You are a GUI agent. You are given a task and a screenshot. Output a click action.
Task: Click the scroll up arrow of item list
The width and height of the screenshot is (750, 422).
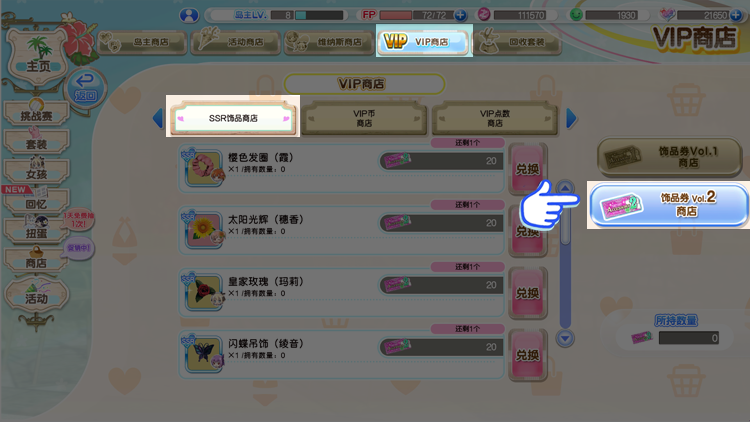click(x=565, y=188)
